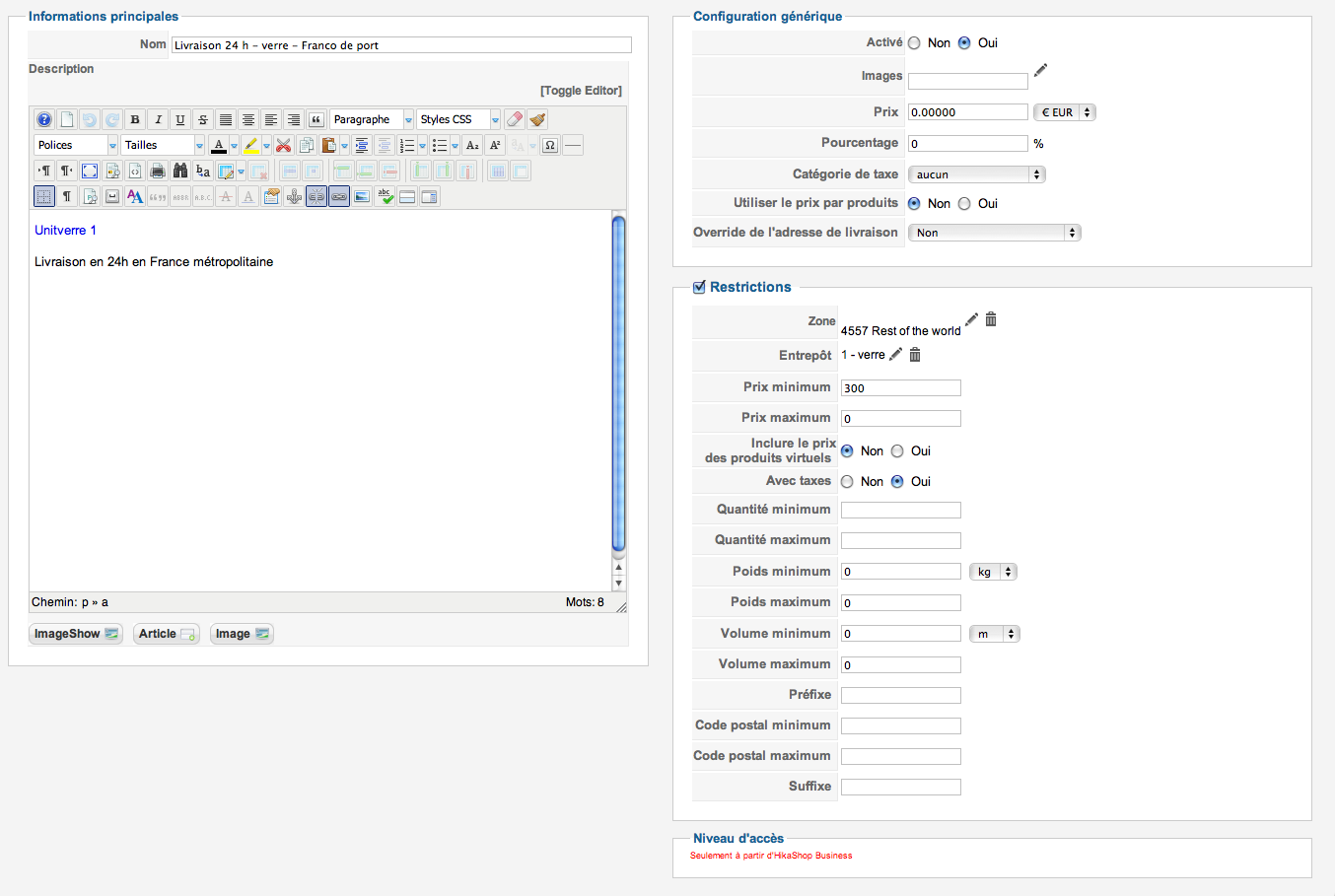Image resolution: width=1335 pixels, height=896 pixels.
Task: Edit the Zone with the pencil icon
Action: click(x=971, y=319)
